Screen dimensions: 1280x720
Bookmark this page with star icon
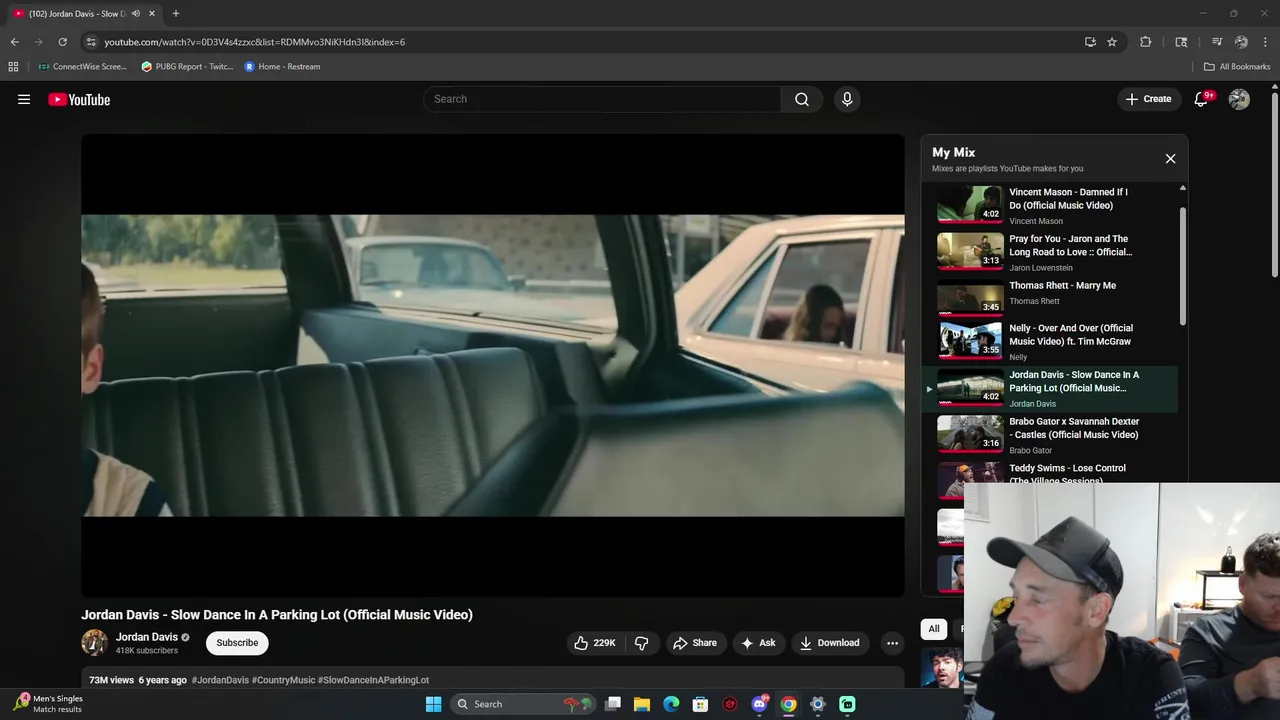click(1112, 42)
